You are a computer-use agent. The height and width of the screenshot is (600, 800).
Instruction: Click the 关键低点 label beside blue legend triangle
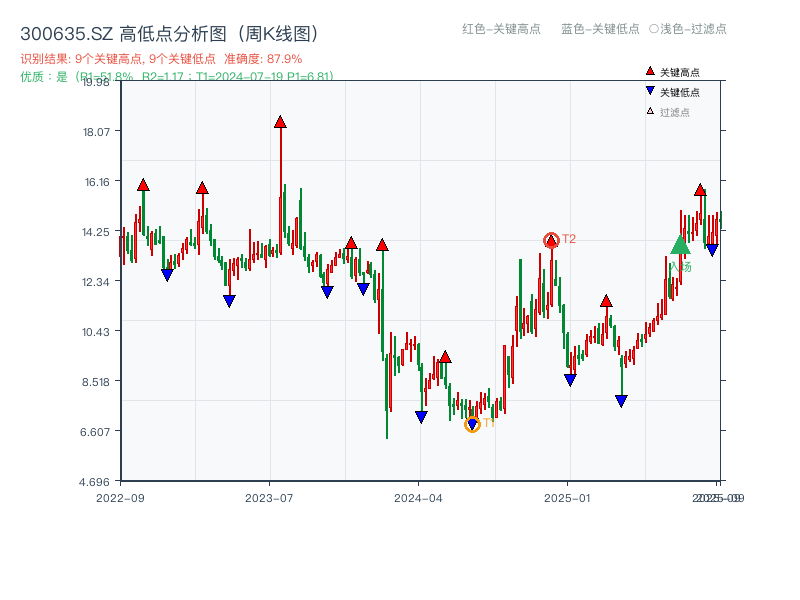pyautogui.click(x=680, y=92)
